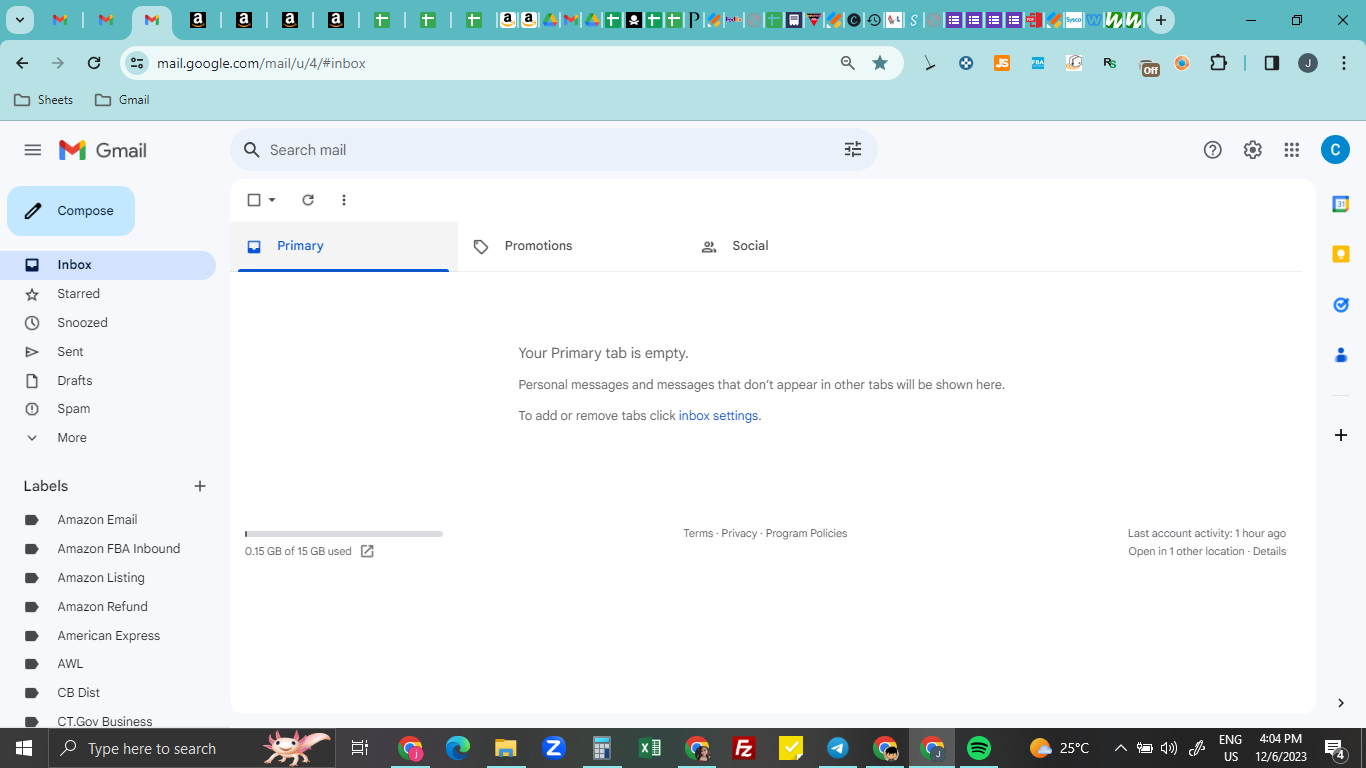The height and width of the screenshot is (768, 1366).
Task: Open the Privacy link
Action: pos(739,534)
